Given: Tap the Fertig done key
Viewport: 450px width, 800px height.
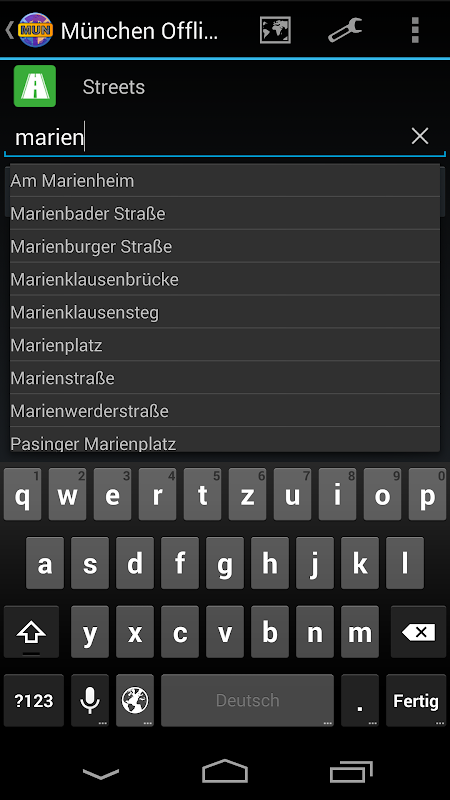Looking at the screenshot, I should click(x=416, y=700).
